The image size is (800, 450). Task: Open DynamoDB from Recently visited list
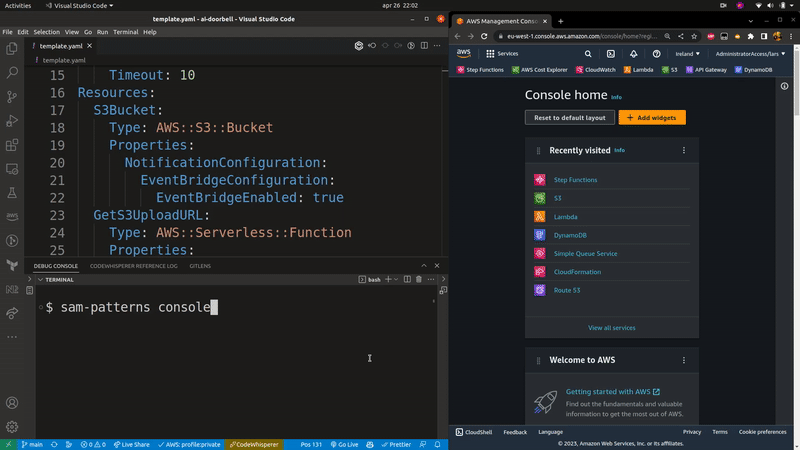570,235
